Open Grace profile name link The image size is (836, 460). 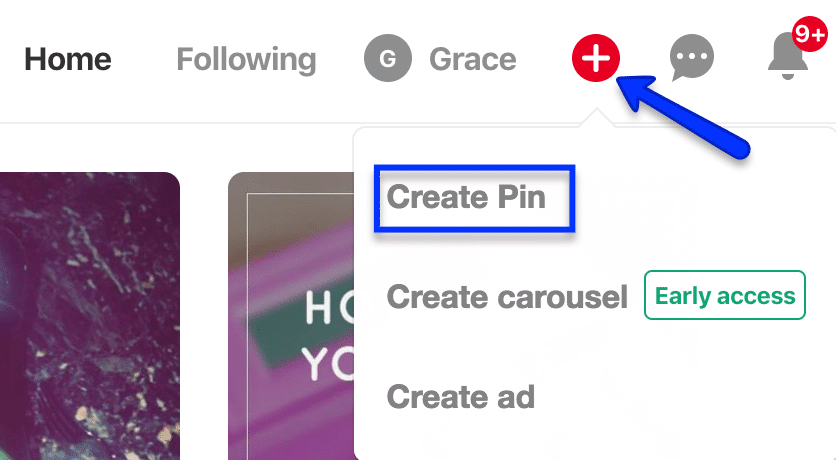[472, 59]
